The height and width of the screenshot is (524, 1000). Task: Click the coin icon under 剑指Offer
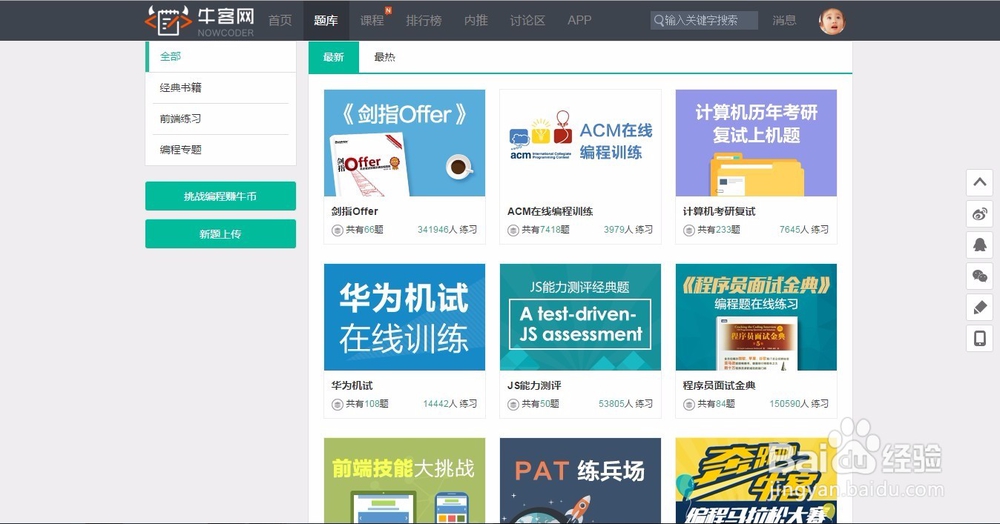pos(337,230)
